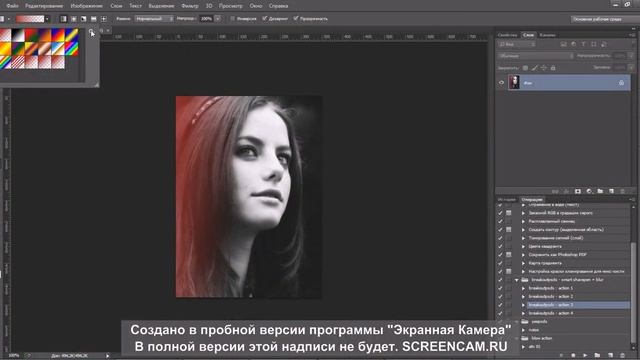The height and width of the screenshot is (360, 640).
Task: Lock image pixels brush icon
Action: tap(534, 68)
